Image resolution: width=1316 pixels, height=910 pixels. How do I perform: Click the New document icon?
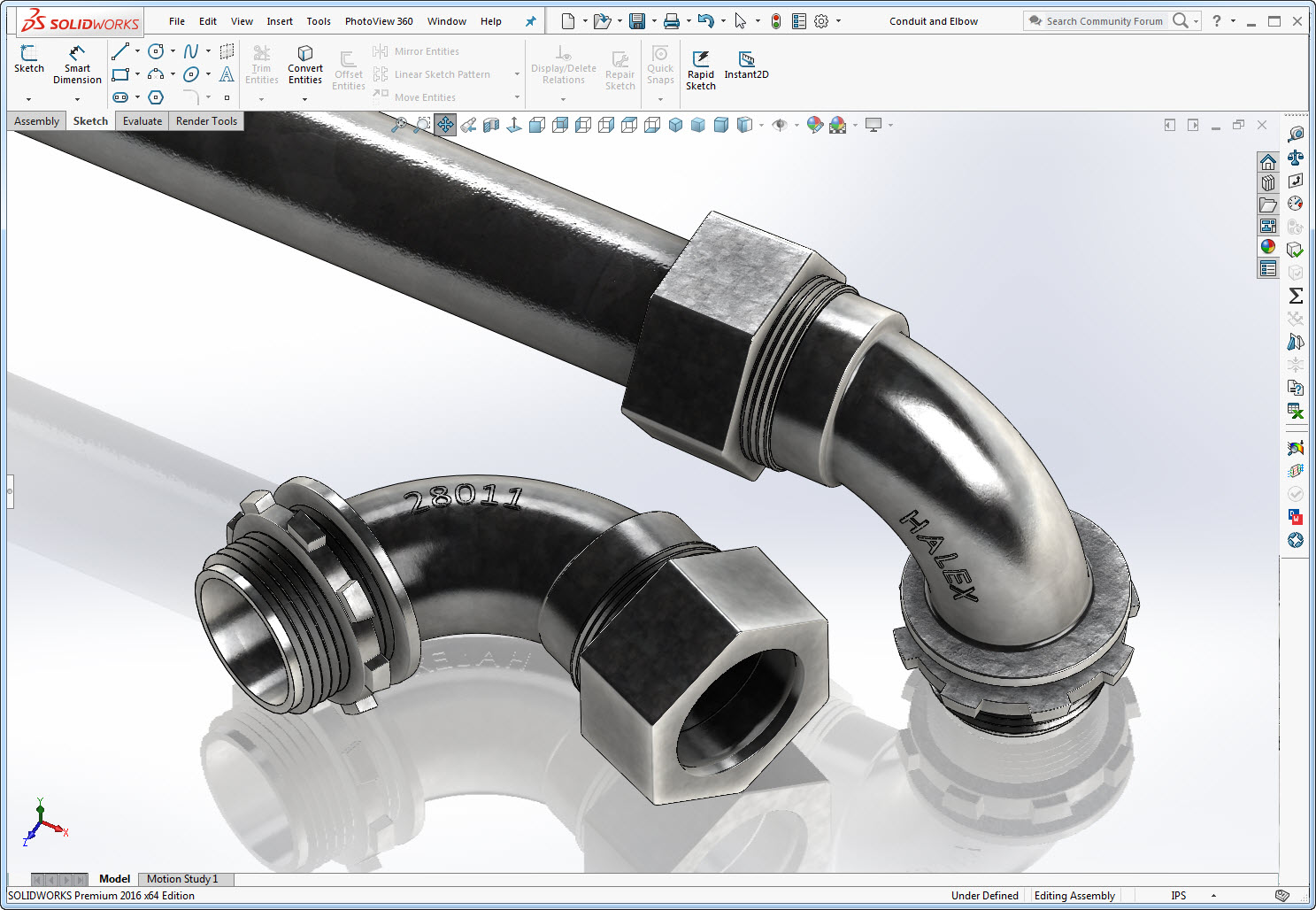click(x=568, y=21)
